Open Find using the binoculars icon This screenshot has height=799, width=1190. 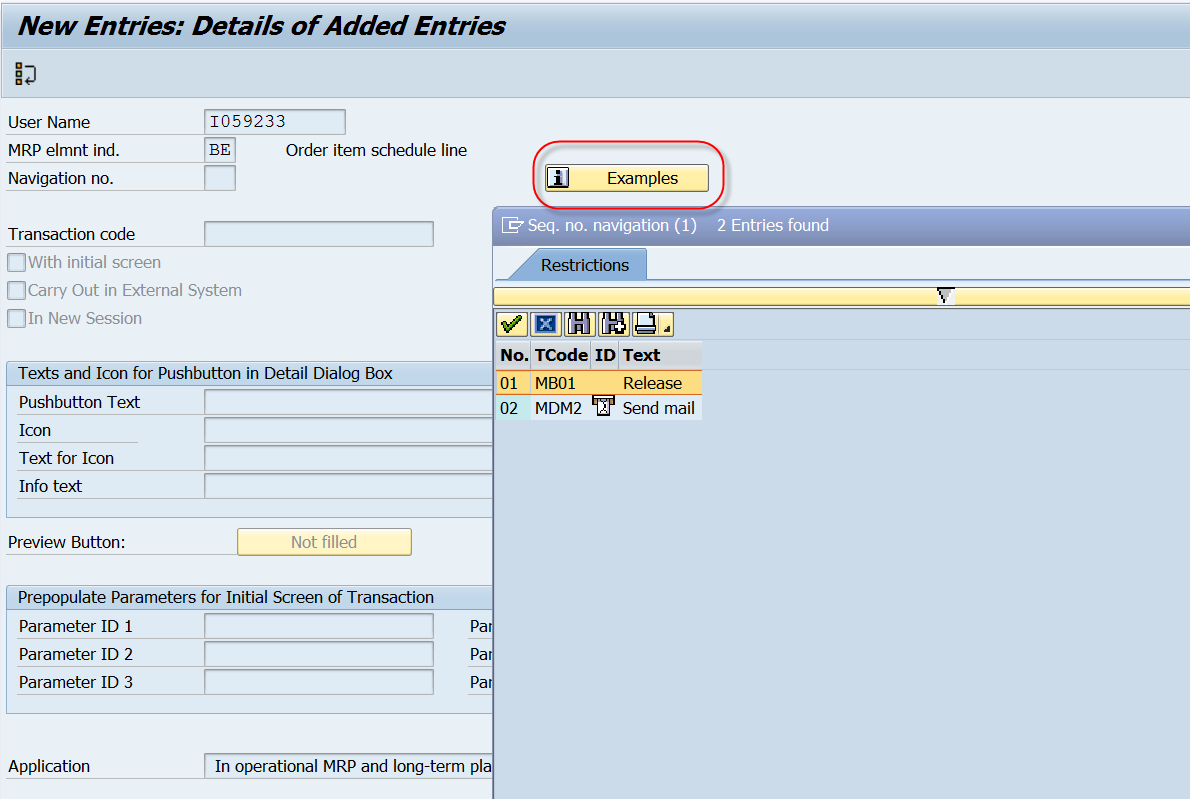click(578, 324)
